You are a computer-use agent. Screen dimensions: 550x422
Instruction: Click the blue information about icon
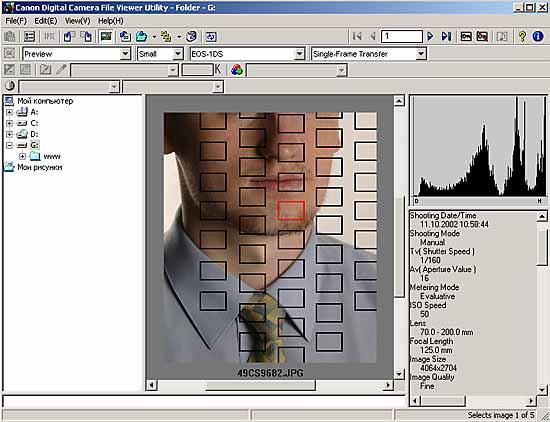click(x=538, y=36)
